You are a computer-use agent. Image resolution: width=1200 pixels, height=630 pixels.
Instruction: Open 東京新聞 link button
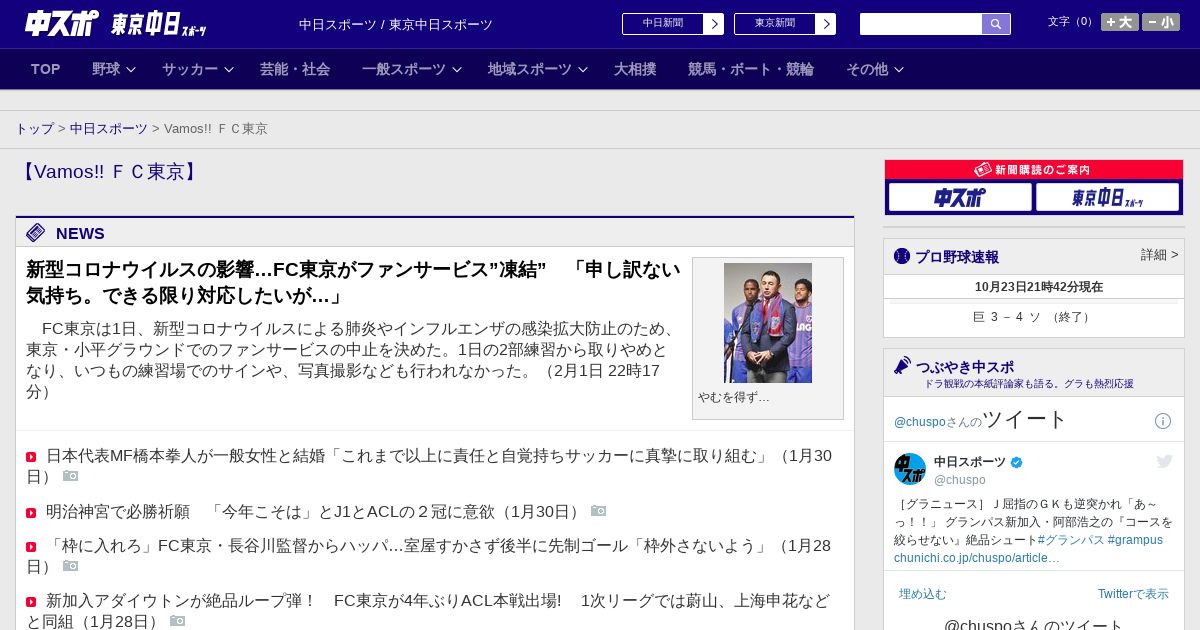(775, 24)
